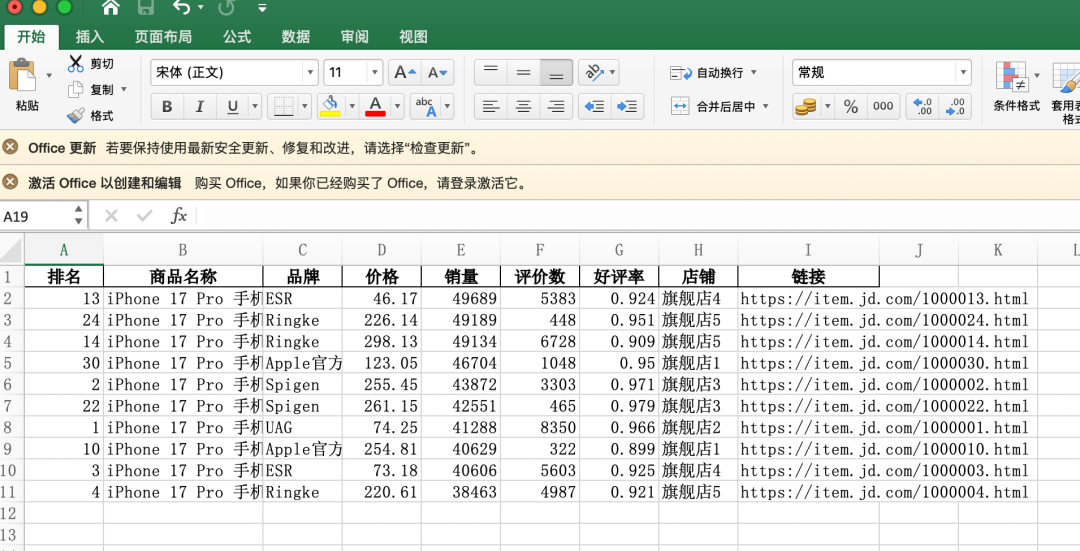Dismiss the Office 更新 notification bar
Image resolution: width=1080 pixels, height=551 pixels.
[10, 147]
